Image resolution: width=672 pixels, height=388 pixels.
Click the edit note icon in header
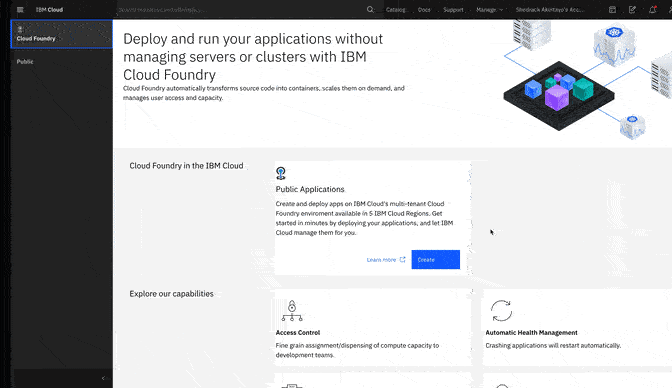coord(632,9)
